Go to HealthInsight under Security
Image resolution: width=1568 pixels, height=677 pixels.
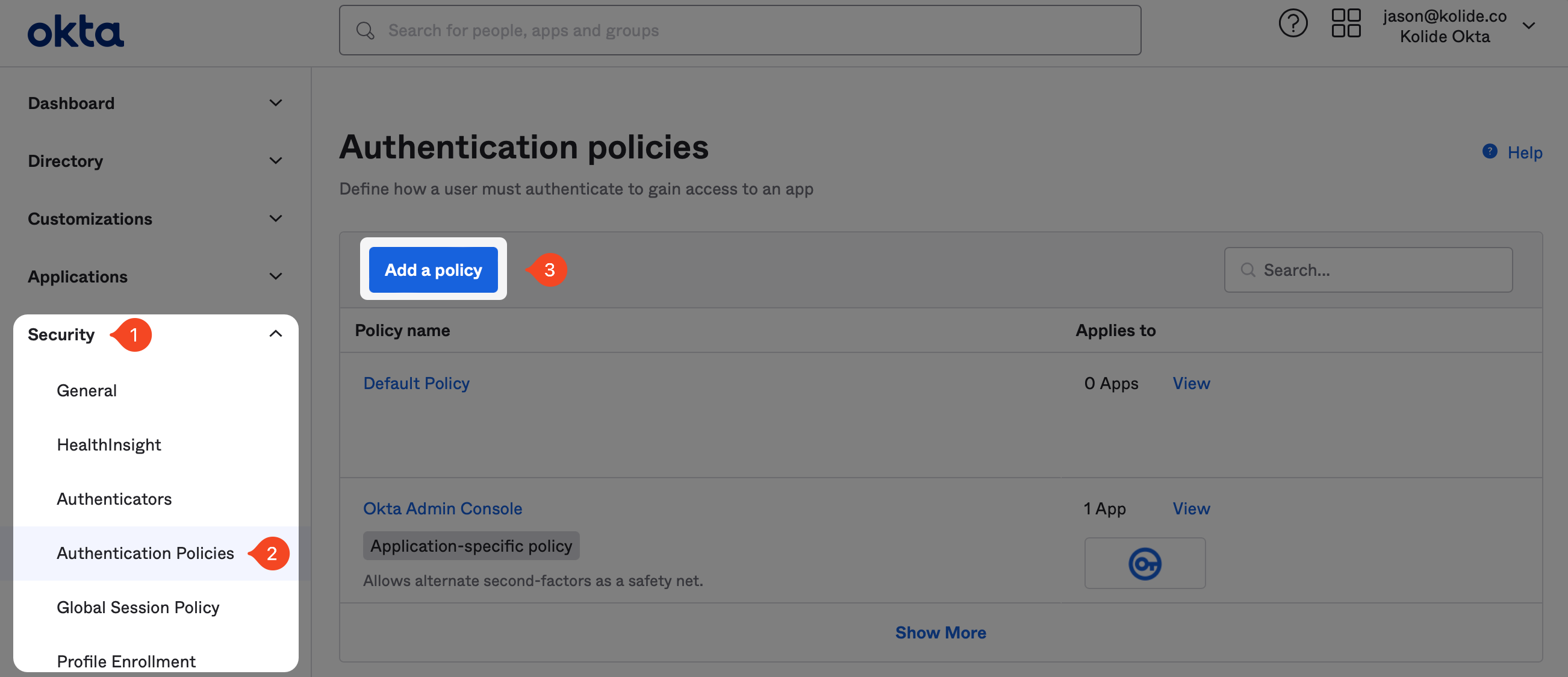[x=109, y=445]
